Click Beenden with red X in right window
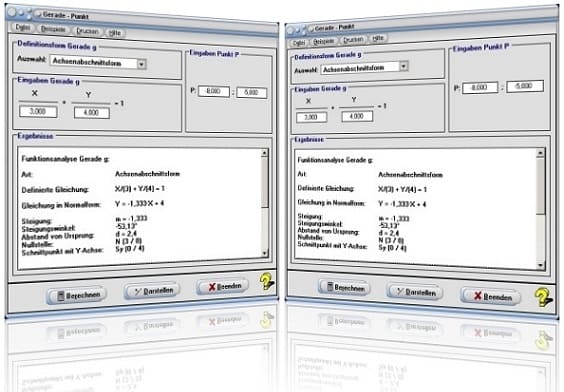564x392 pixels. 491,296
